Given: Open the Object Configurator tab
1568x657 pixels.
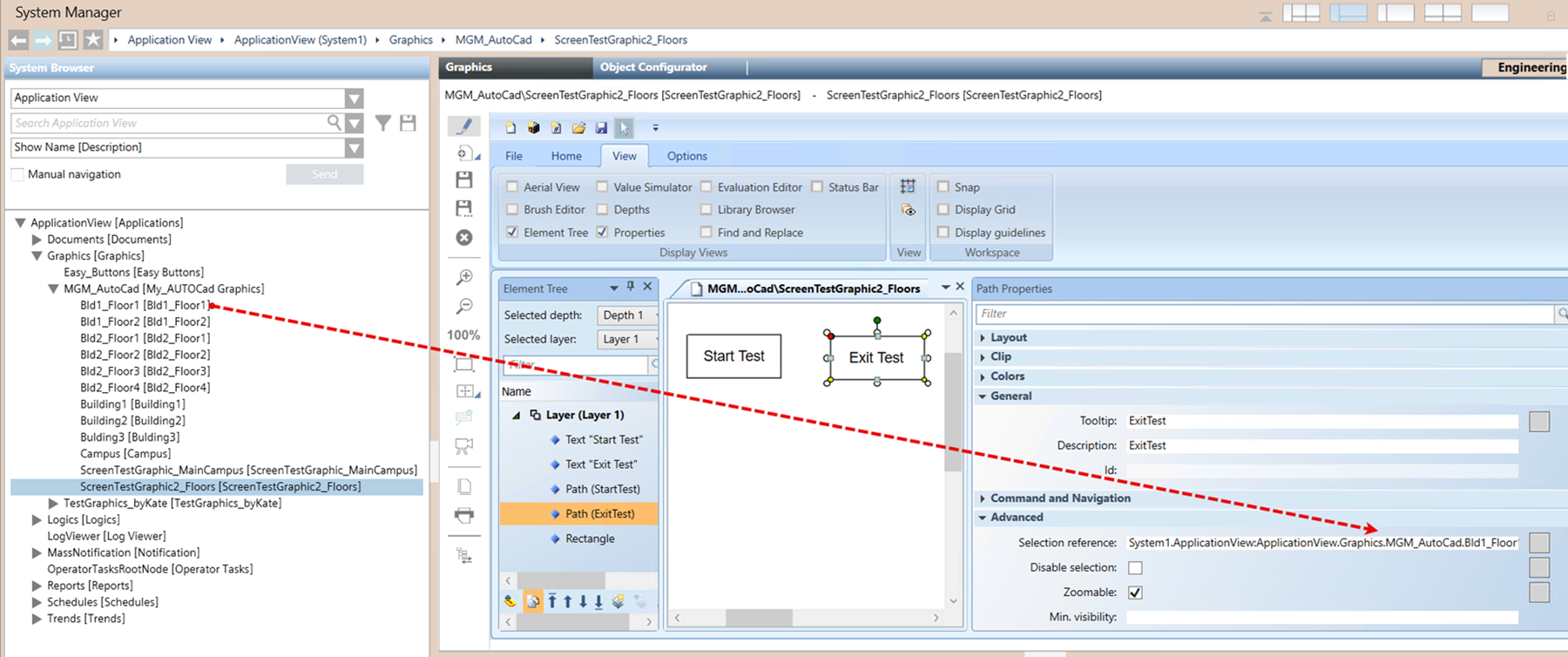Looking at the screenshot, I should click(652, 67).
